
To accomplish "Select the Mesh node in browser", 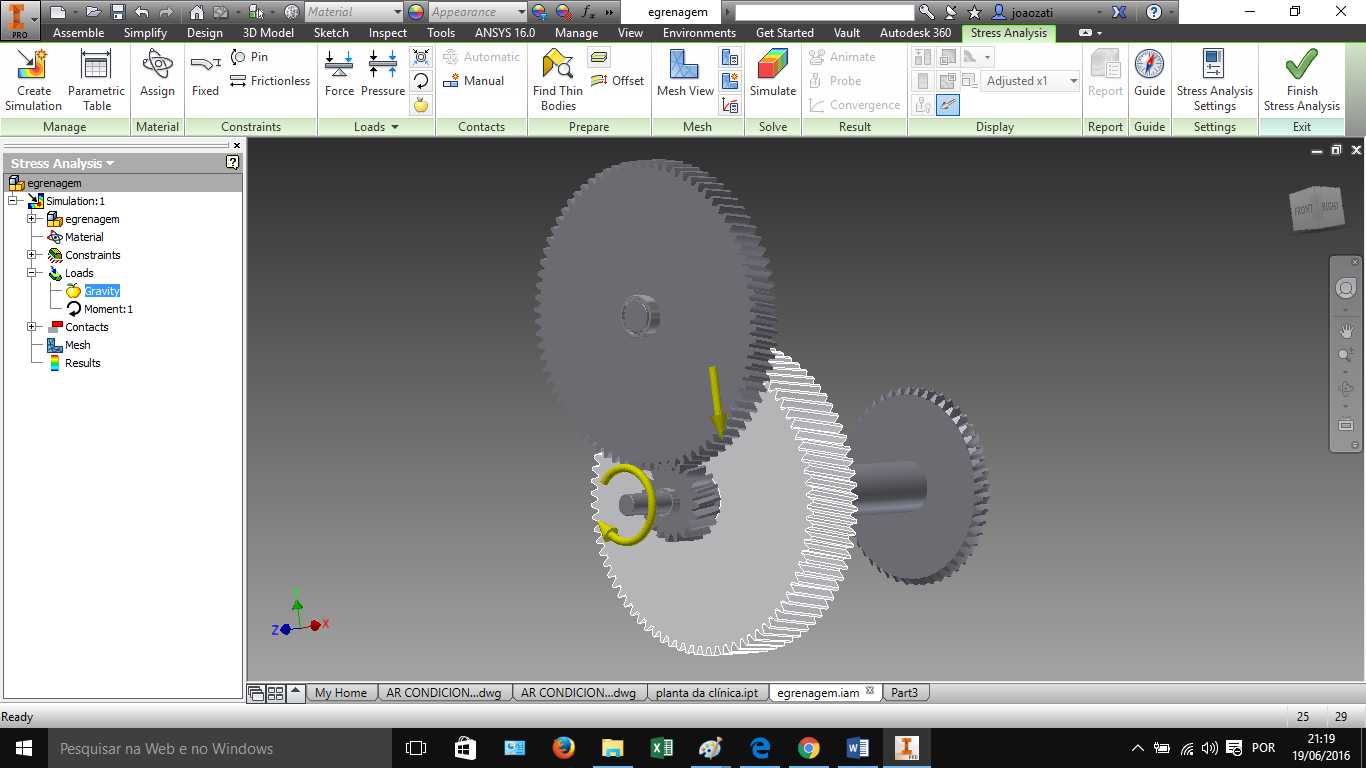I will point(77,345).
